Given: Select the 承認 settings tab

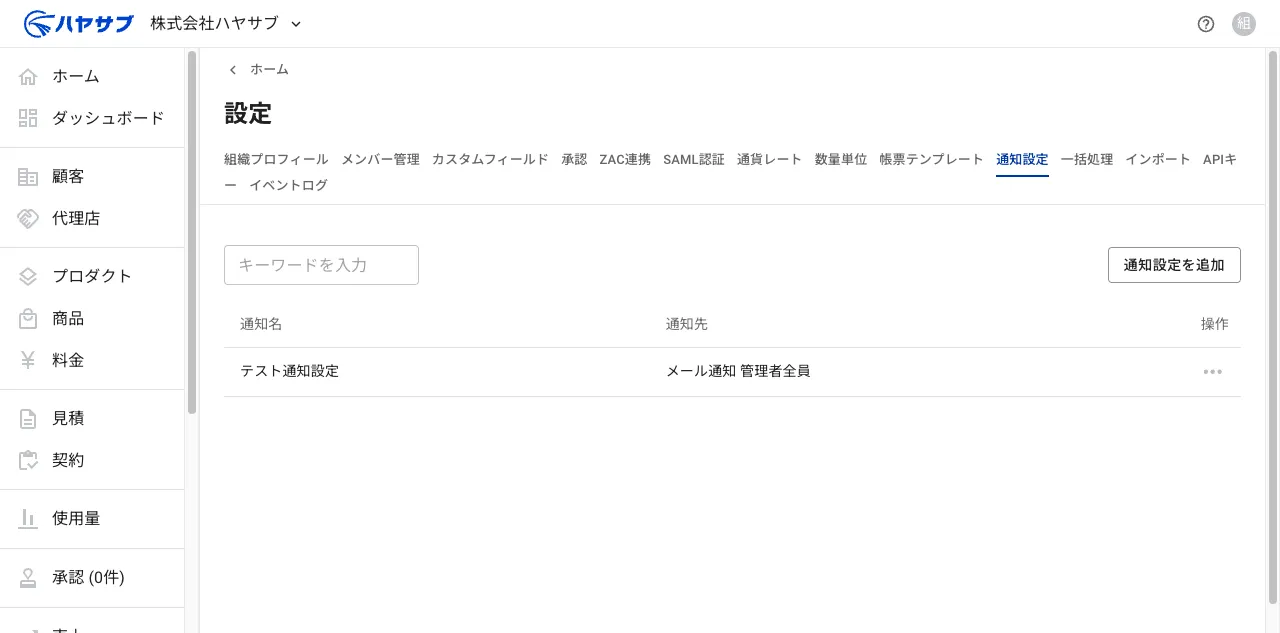Looking at the screenshot, I should 574,159.
